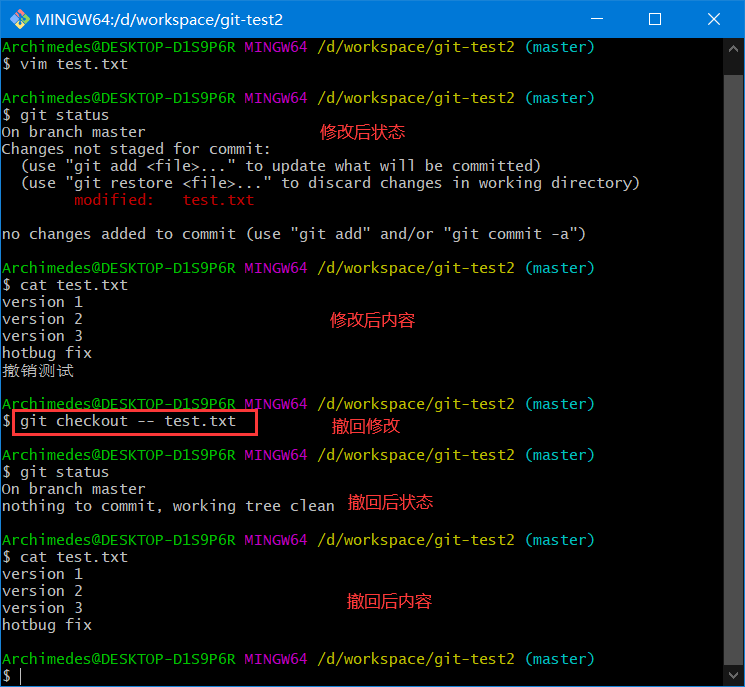745x687 pixels.
Task: Click the 'use "git restore <file>..."' hint line
Action: (331, 183)
